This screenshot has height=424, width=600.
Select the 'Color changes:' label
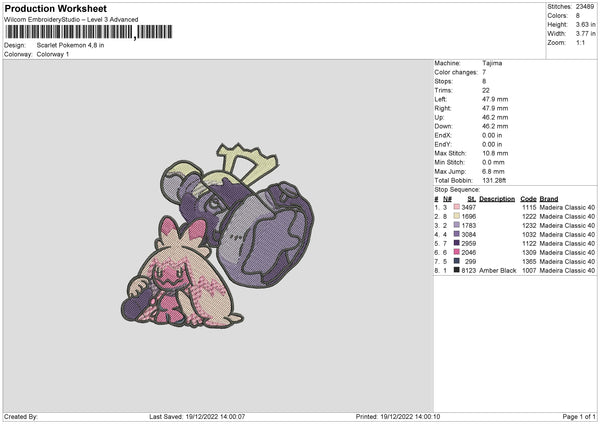tap(456, 72)
